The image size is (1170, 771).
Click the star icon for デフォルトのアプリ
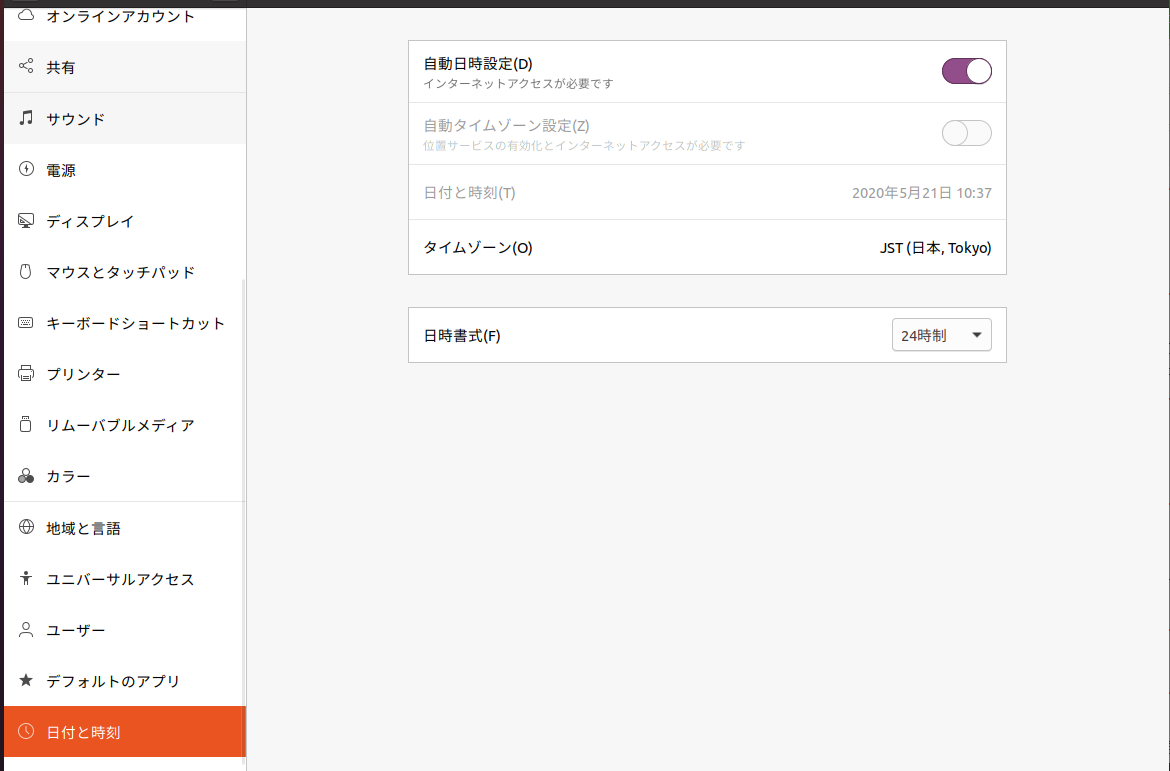point(26,680)
